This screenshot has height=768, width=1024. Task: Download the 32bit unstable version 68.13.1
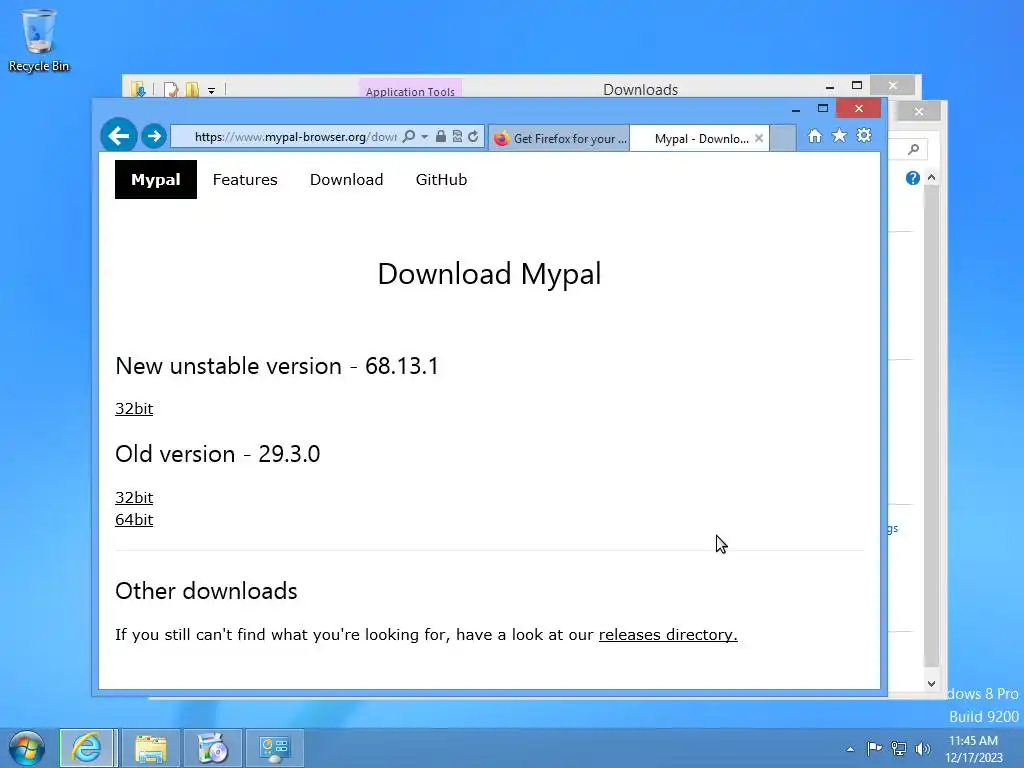[x=134, y=409]
